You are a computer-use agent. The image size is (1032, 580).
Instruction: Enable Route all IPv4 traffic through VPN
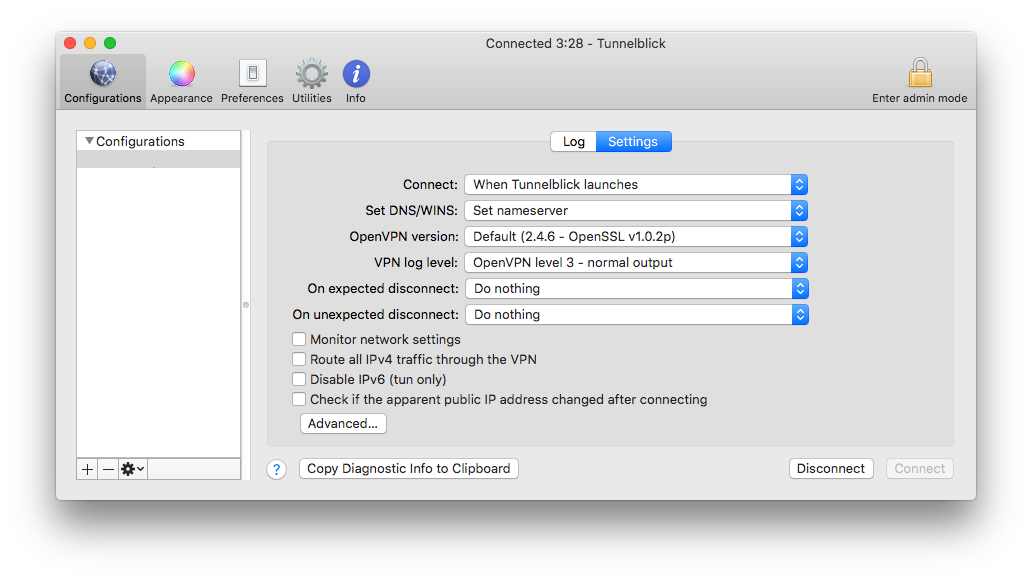tap(299, 359)
